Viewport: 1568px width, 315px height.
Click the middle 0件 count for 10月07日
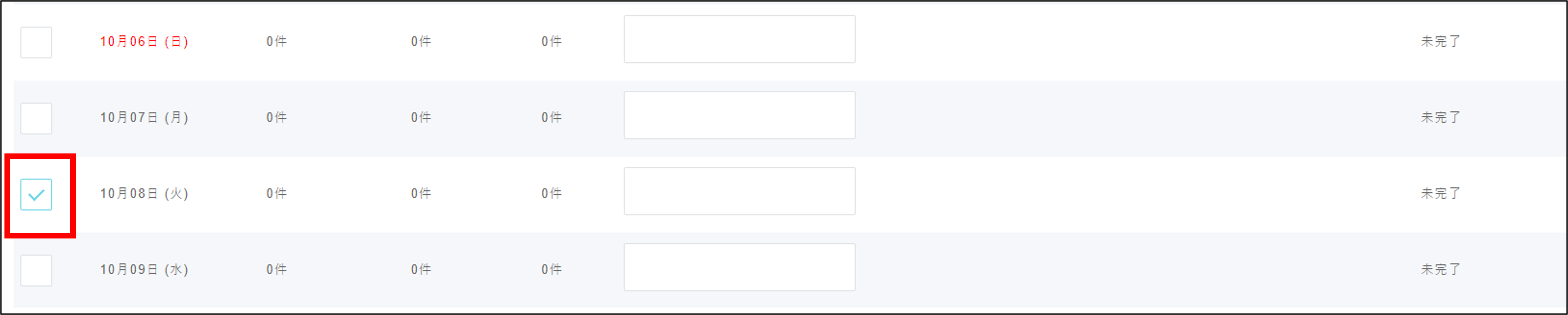tap(421, 117)
